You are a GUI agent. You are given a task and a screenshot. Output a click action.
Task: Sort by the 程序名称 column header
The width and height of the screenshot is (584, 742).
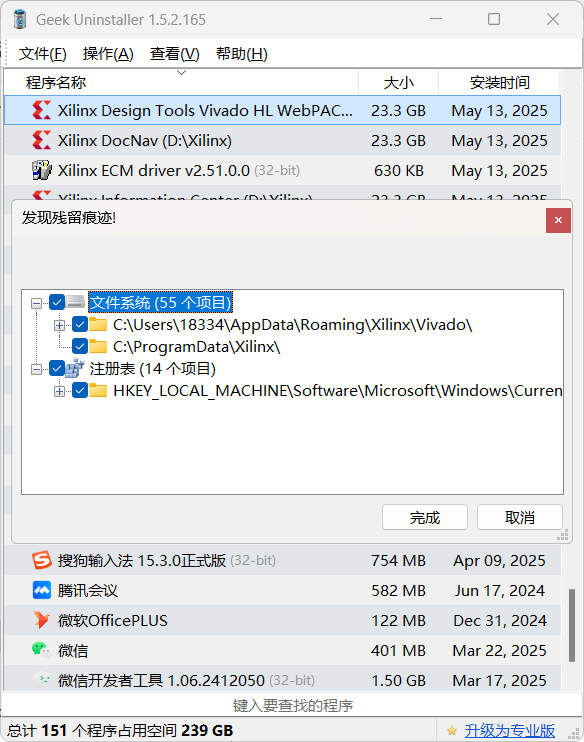click(181, 82)
